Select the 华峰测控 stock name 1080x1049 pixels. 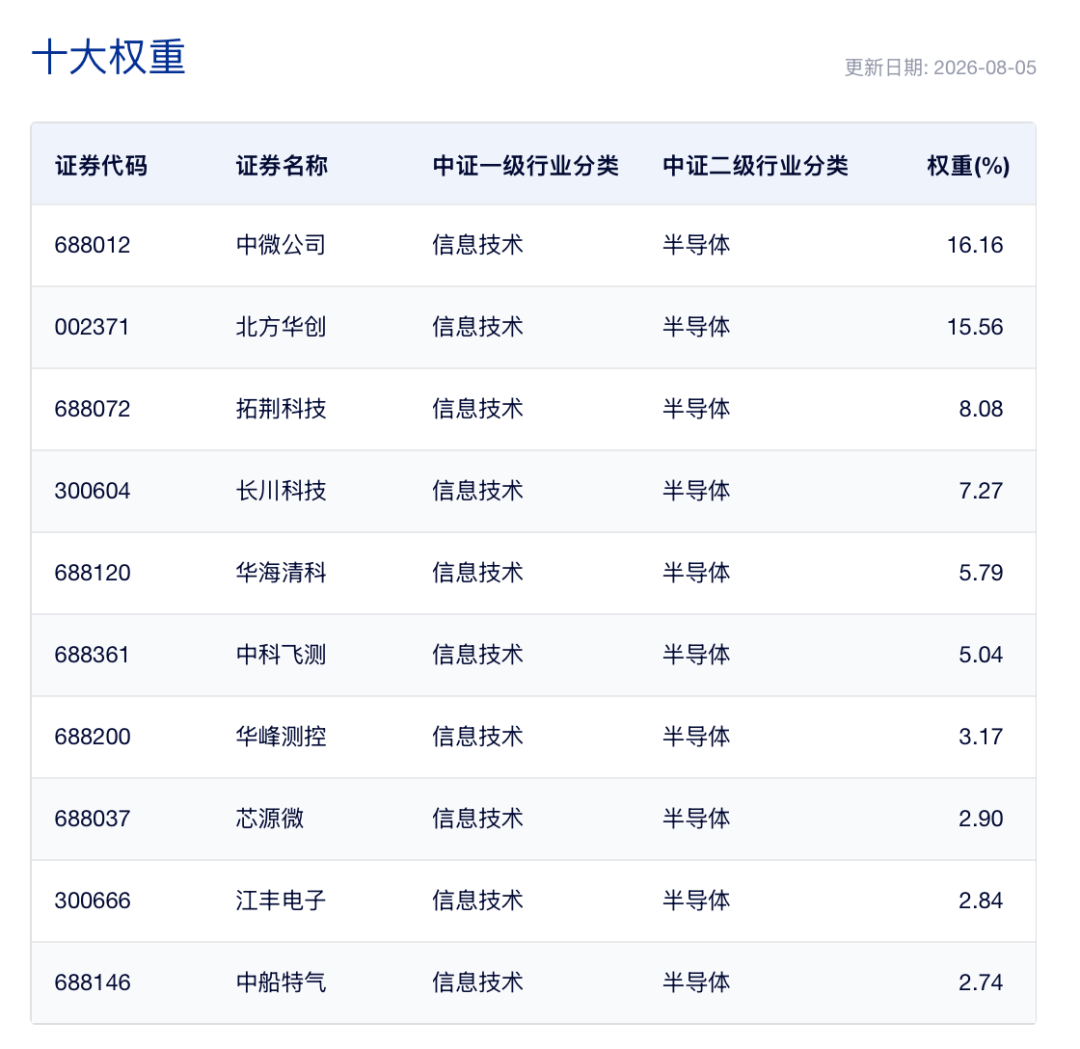point(281,737)
